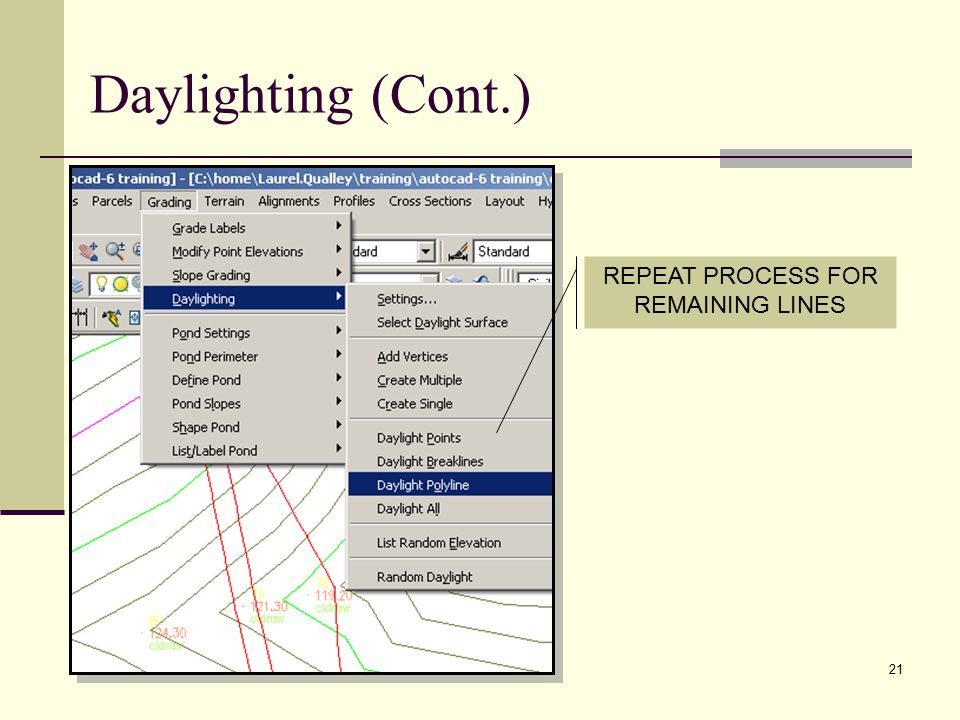The width and height of the screenshot is (960, 720).
Task: Choose Random Daylight
Action: click(x=451, y=577)
